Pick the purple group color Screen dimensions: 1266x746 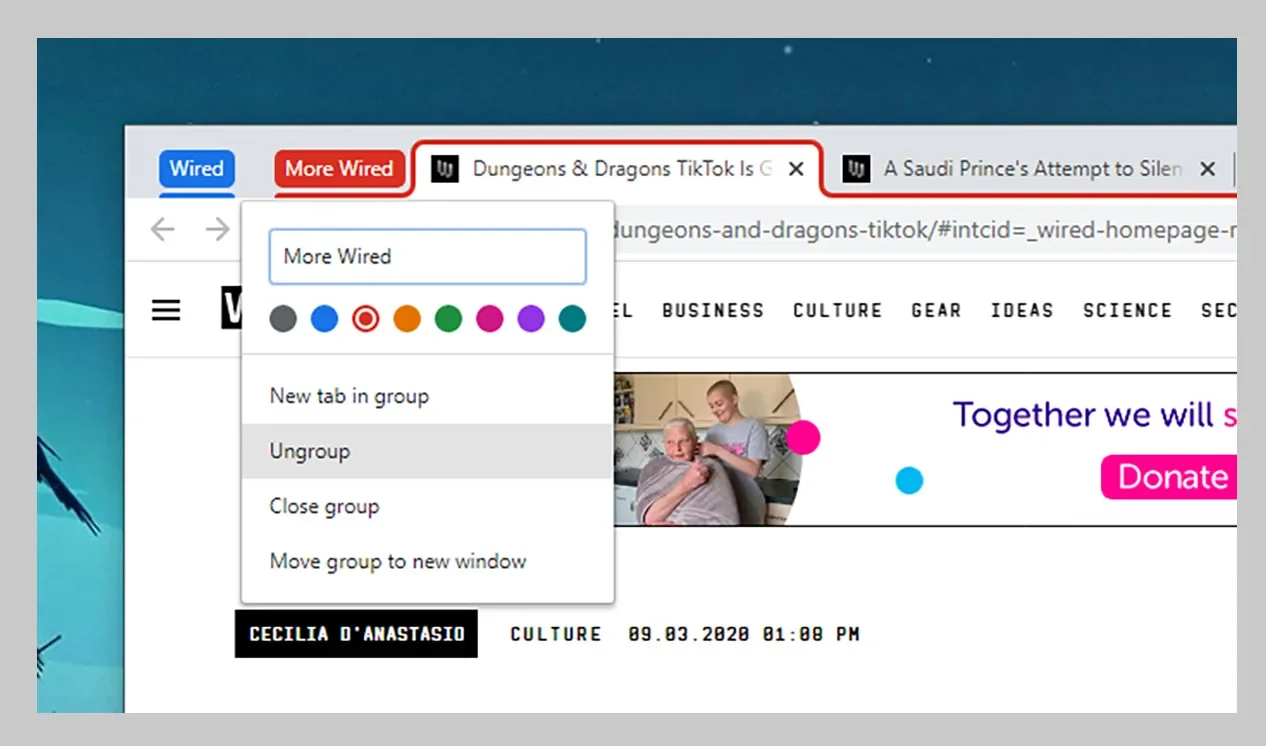coord(531,319)
